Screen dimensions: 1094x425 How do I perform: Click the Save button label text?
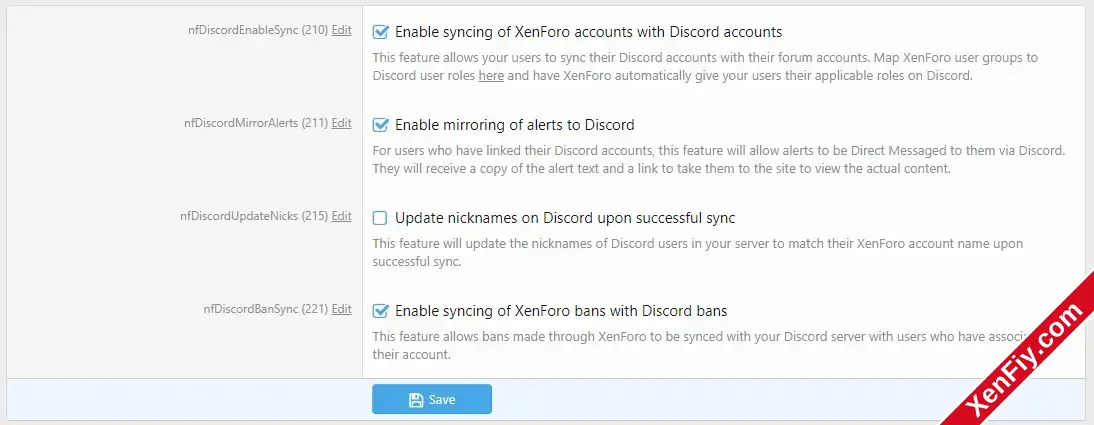pyautogui.click(x=442, y=400)
